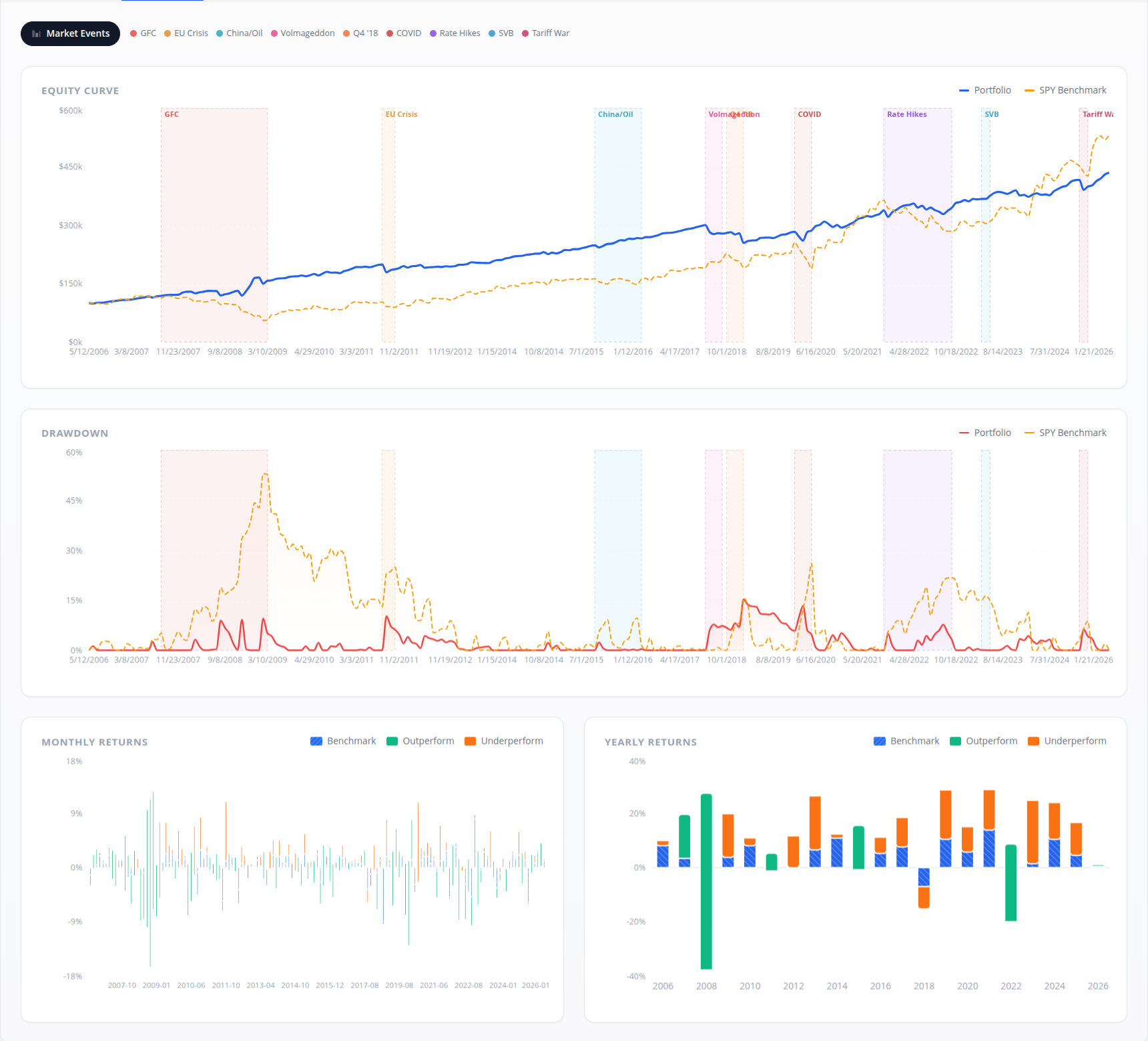This screenshot has height=1041, width=1148.
Task: Click the -40% axis label in Yearly Returns
Action: coord(636,977)
